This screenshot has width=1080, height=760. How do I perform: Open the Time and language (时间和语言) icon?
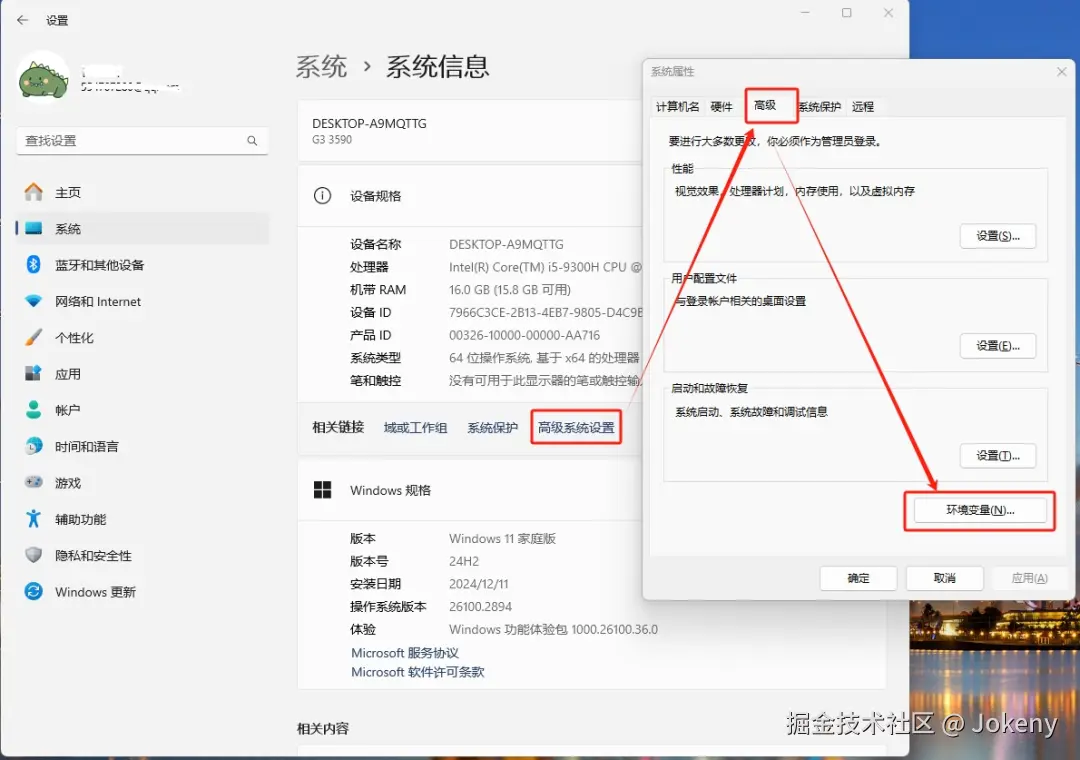coord(34,446)
